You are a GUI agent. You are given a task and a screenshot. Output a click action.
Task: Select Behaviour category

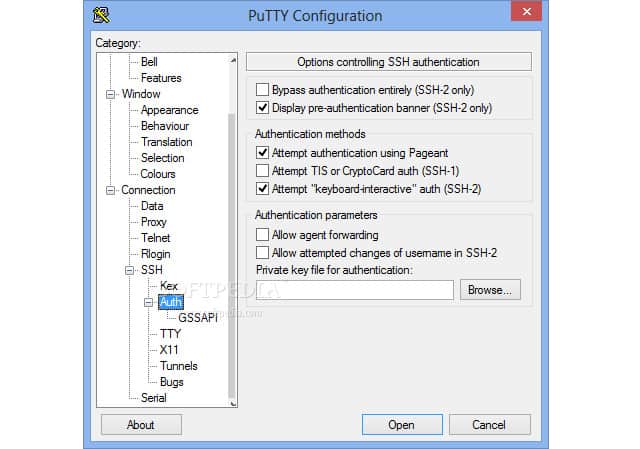pyautogui.click(x=165, y=126)
